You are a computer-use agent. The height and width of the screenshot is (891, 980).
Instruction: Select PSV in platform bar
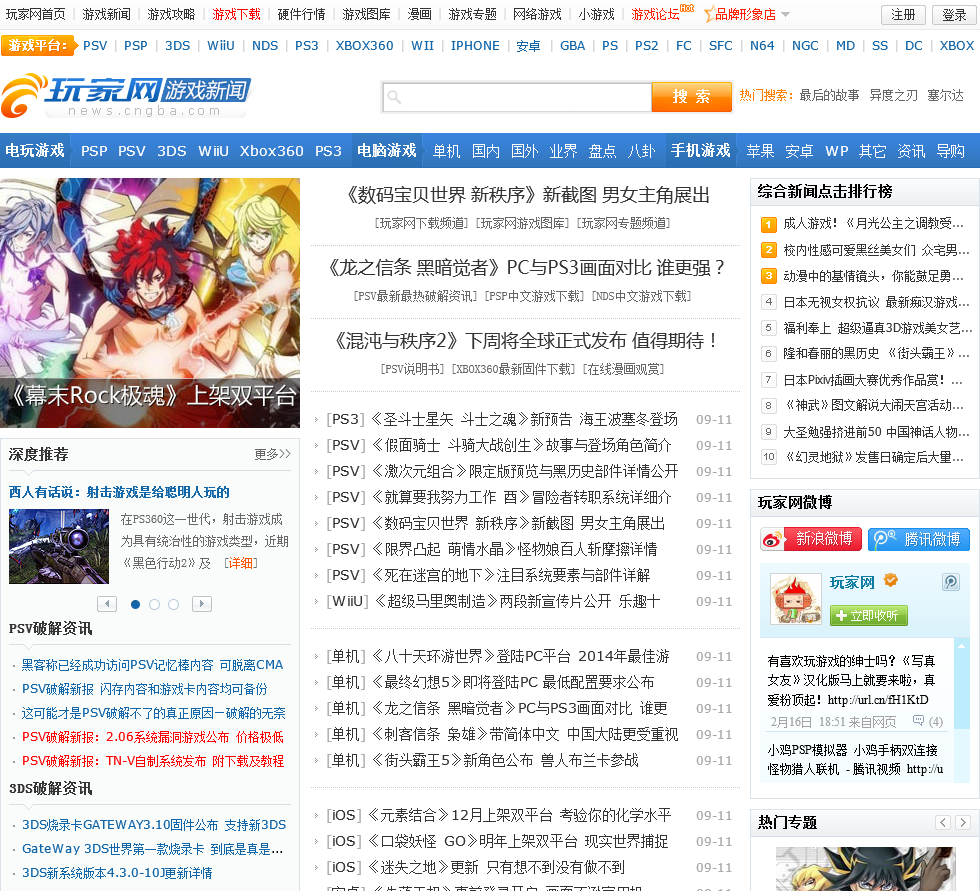coord(95,46)
